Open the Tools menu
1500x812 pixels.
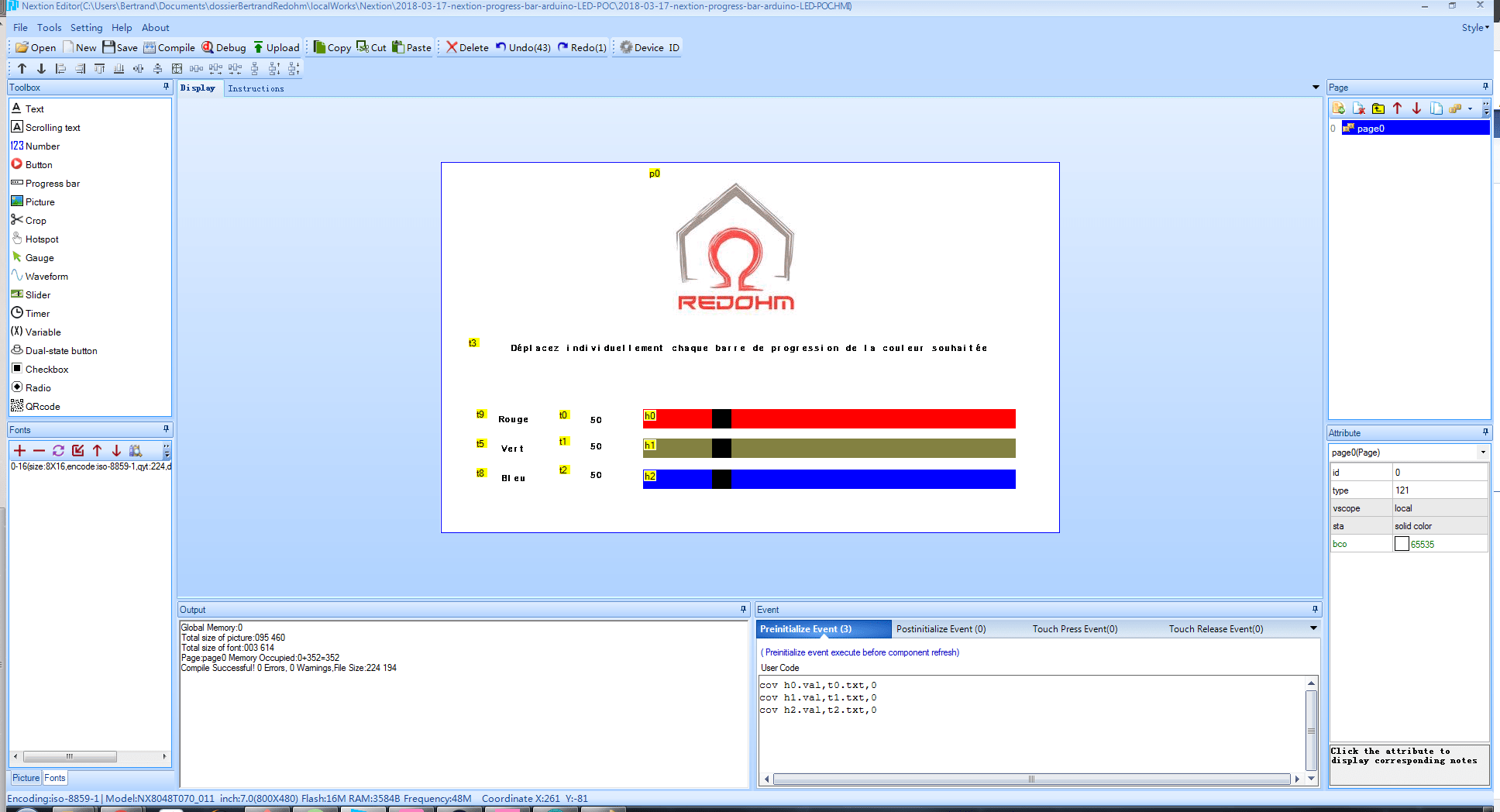click(49, 27)
